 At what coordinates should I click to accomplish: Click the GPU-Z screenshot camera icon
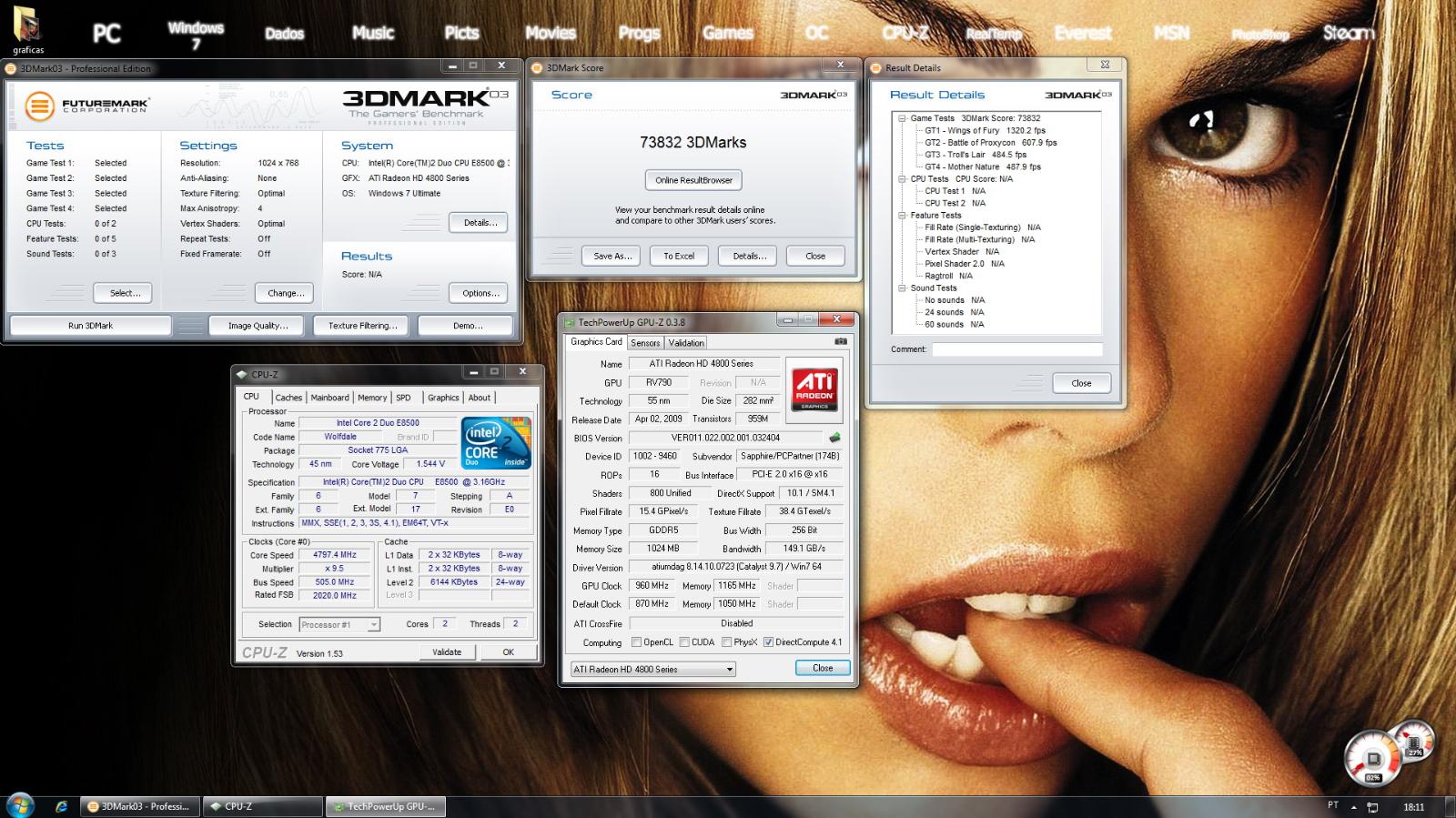(840, 341)
